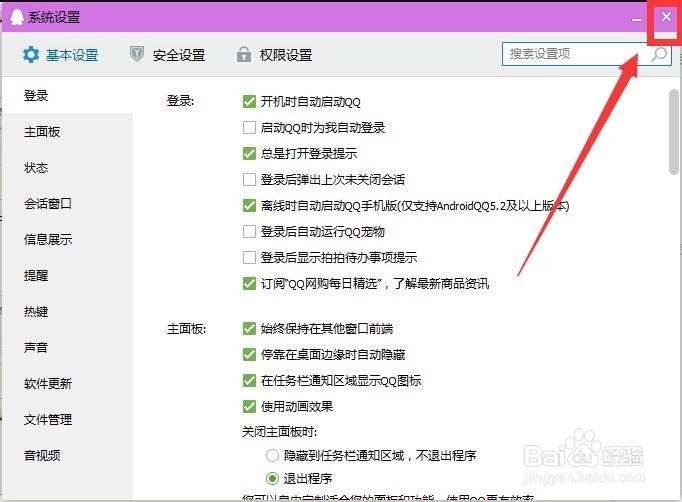Minimize the 系统设置 window
This screenshot has width=682, height=502.
637,18
